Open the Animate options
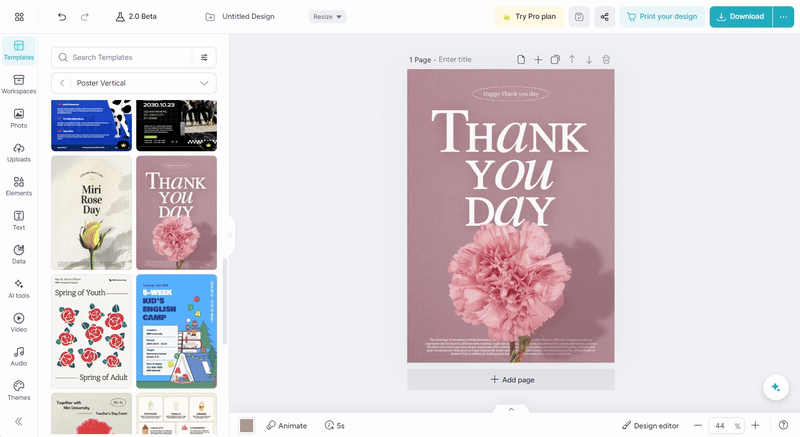The image size is (800, 437). (x=287, y=425)
